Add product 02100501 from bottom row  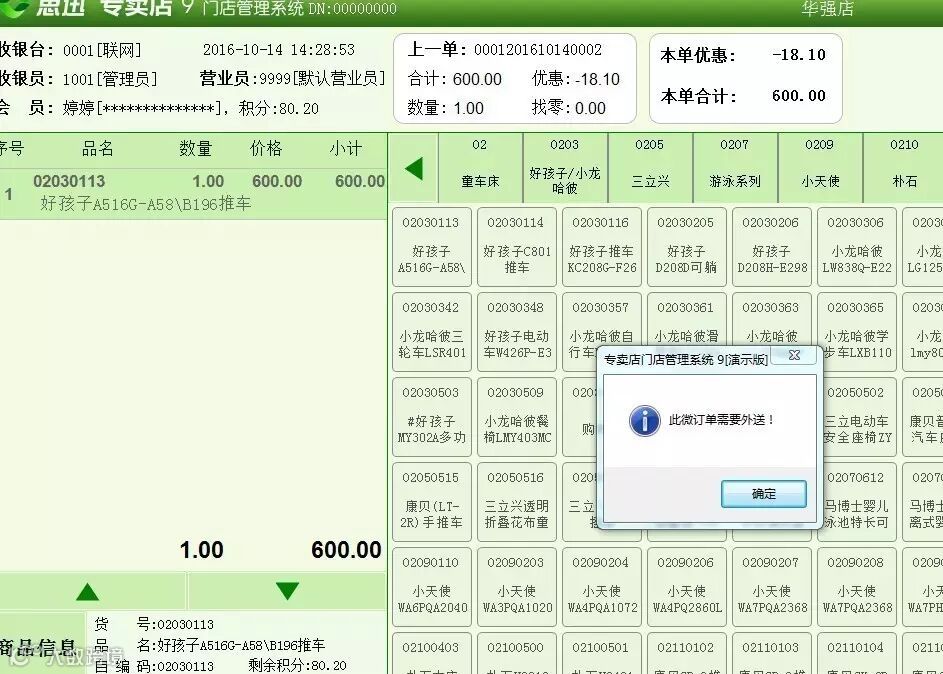tap(601, 654)
